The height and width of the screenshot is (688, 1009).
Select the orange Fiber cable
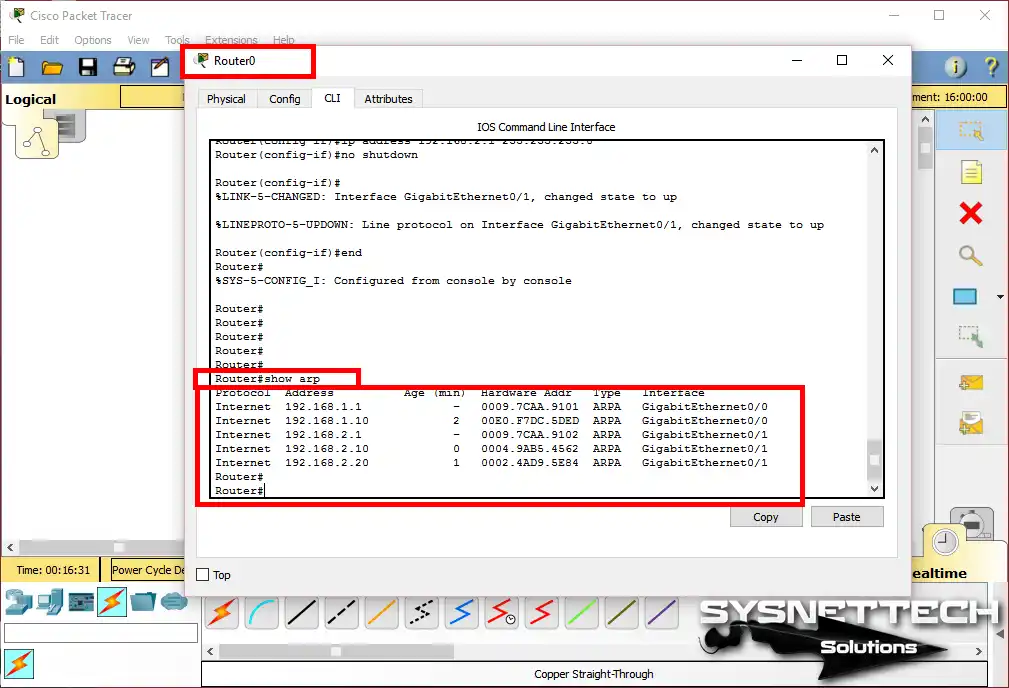[382, 613]
